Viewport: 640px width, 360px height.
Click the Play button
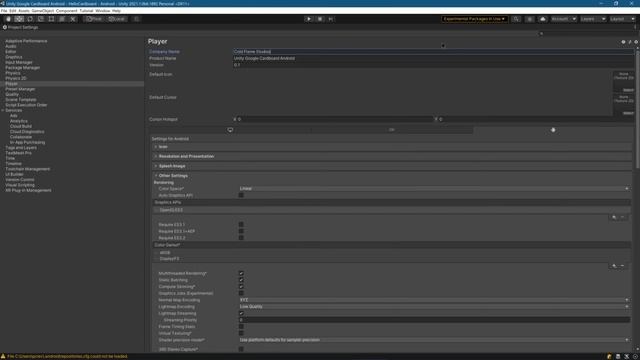[309, 19]
